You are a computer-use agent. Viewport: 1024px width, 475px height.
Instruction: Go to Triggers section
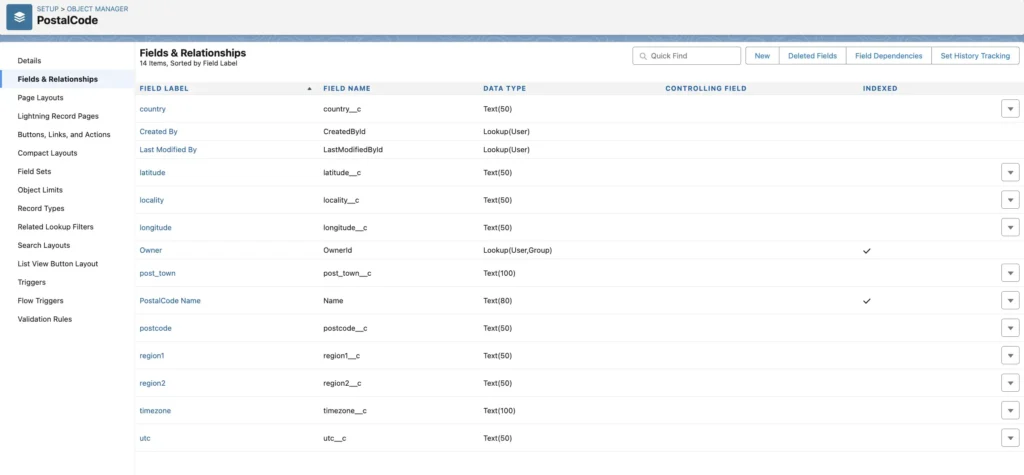click(x=31, y=282)
